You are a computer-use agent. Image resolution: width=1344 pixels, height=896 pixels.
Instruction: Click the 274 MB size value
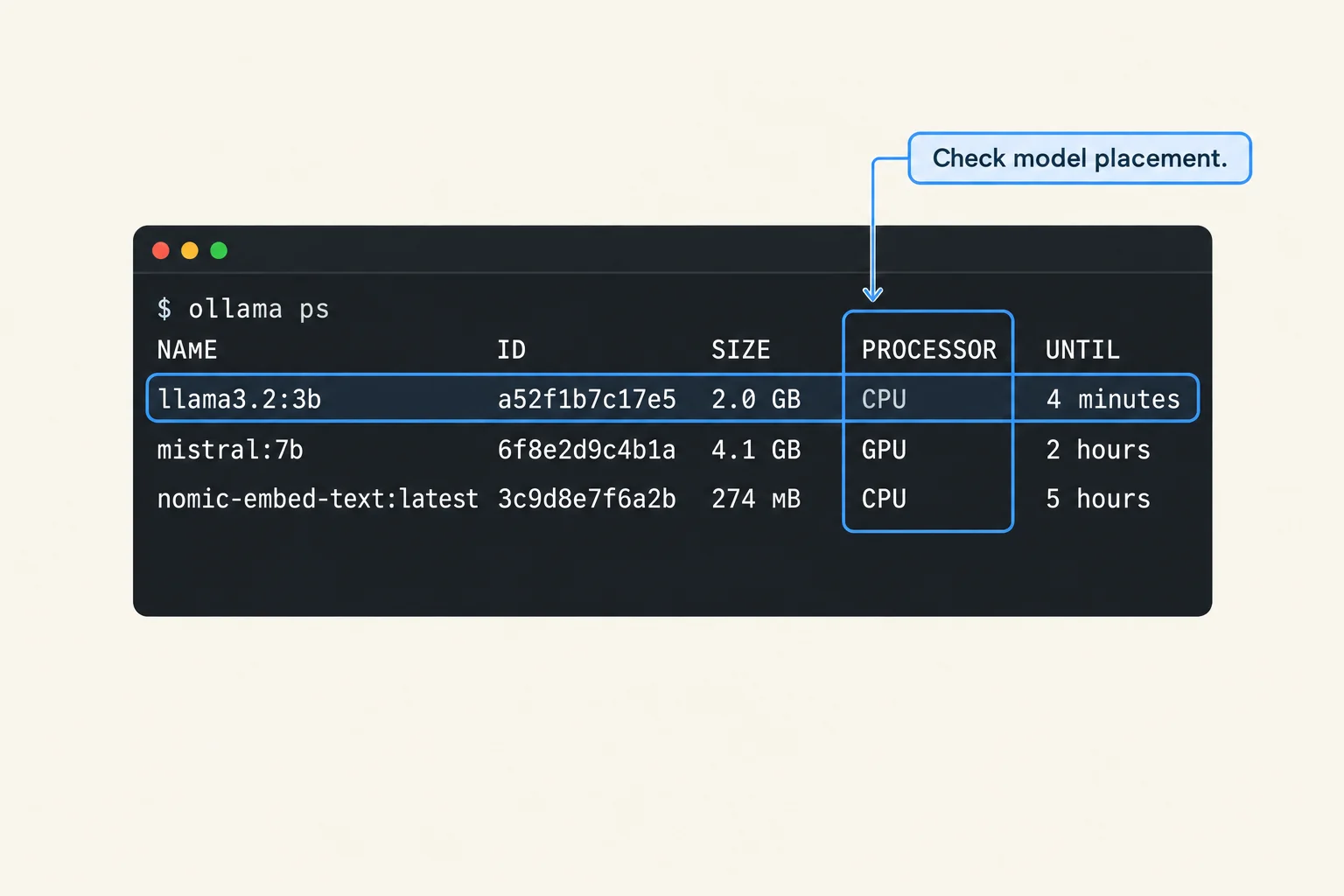[756, 499]
